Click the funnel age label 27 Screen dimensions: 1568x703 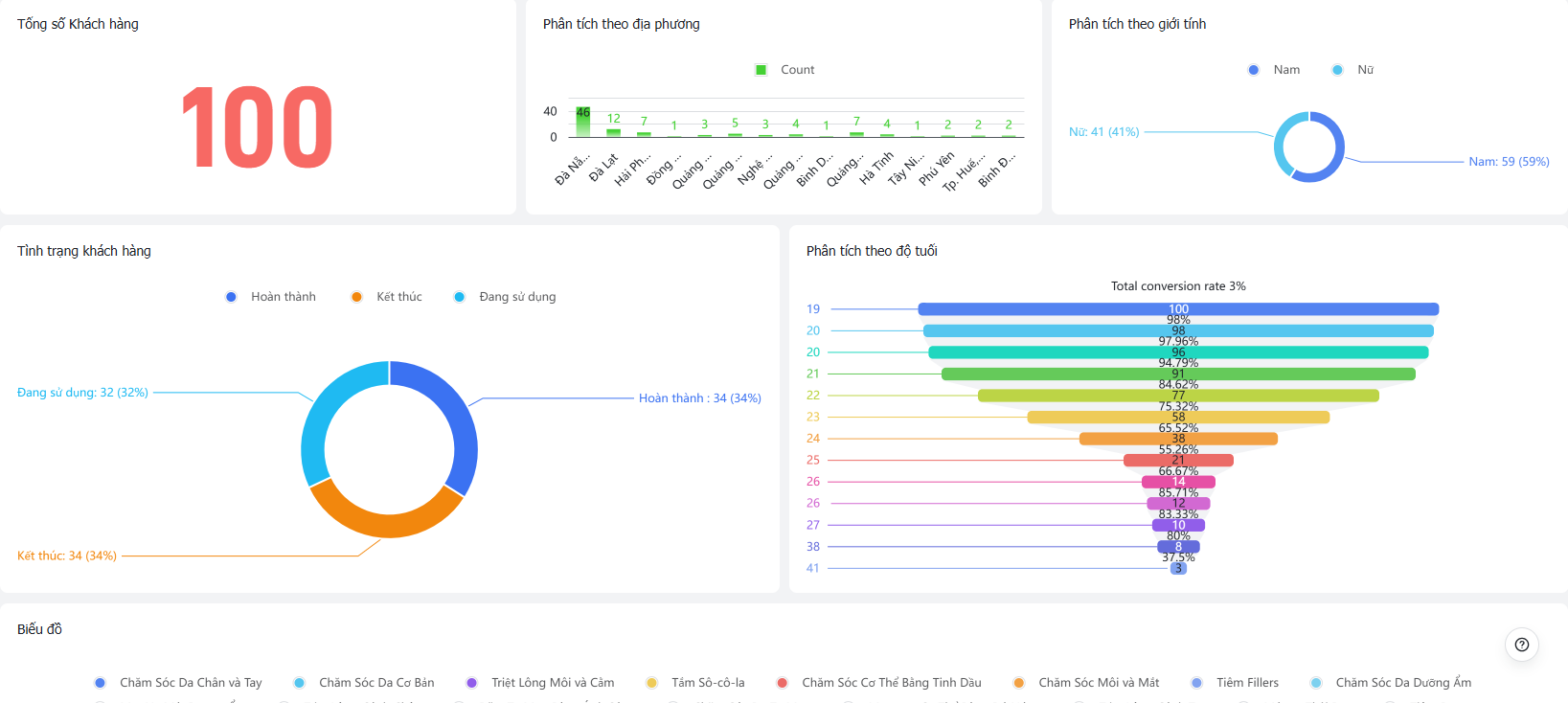[813, 525]
